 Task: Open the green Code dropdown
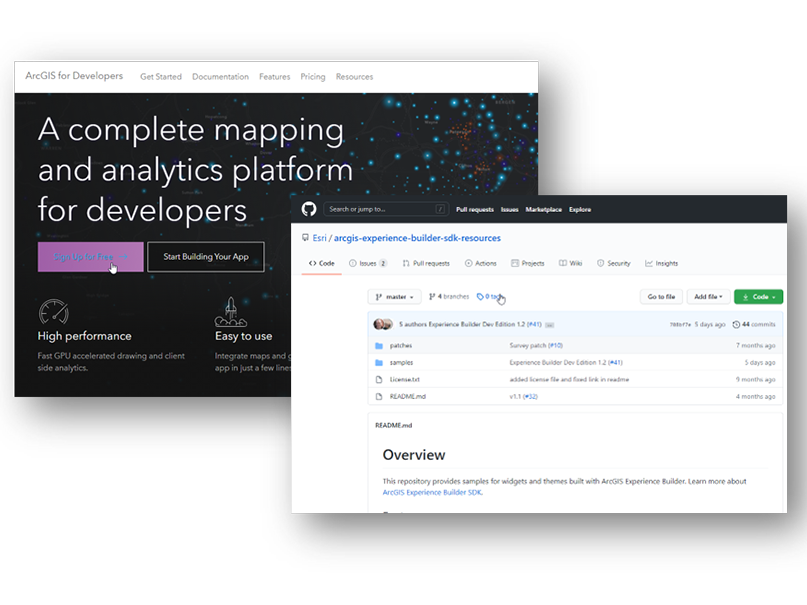point(758,297)
